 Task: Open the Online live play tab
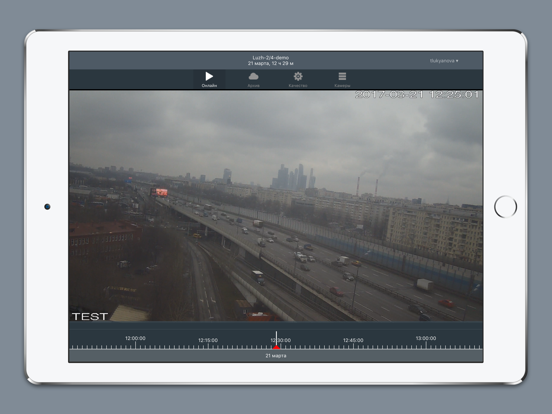click(x=209, y=80)
